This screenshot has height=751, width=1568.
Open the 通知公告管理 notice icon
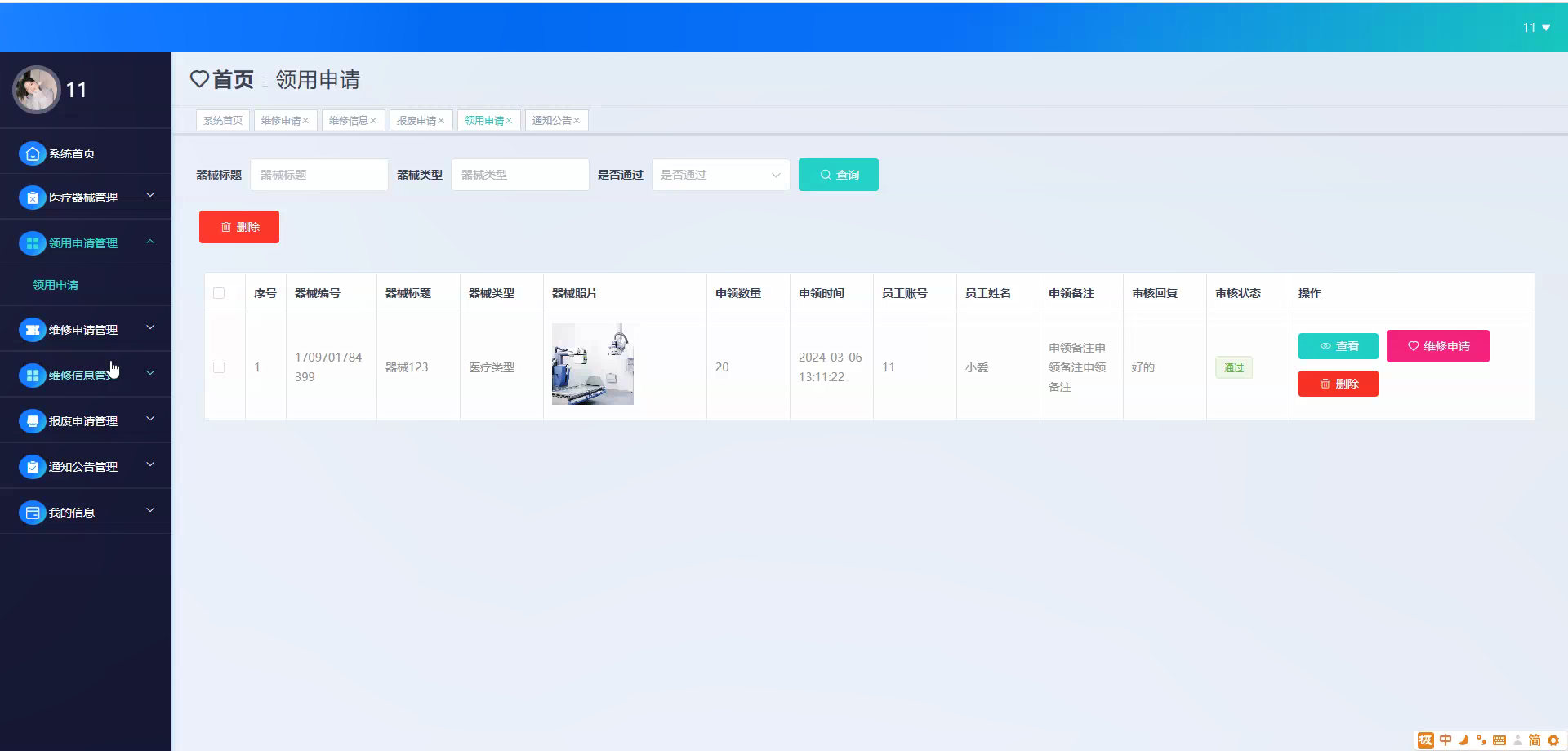(33, 466)
